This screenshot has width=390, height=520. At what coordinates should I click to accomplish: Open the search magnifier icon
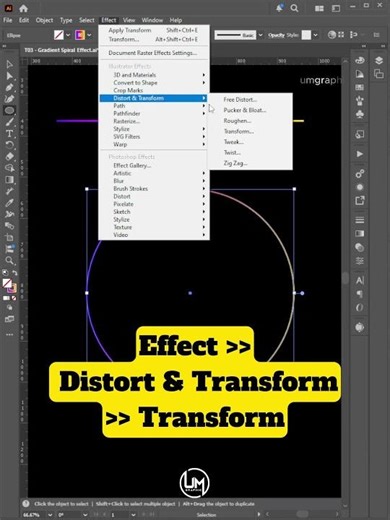[294, 8]
